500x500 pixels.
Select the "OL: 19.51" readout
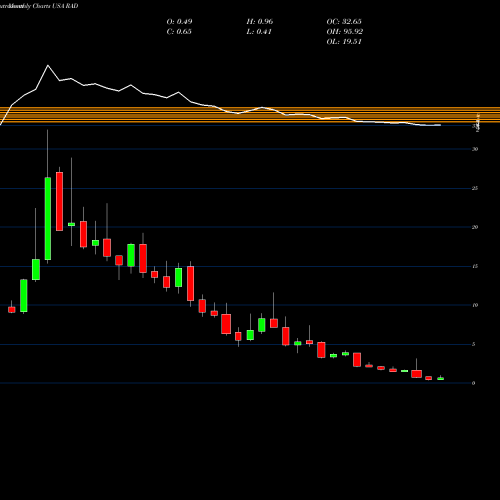pyautogui.click(x=344, y=42)
